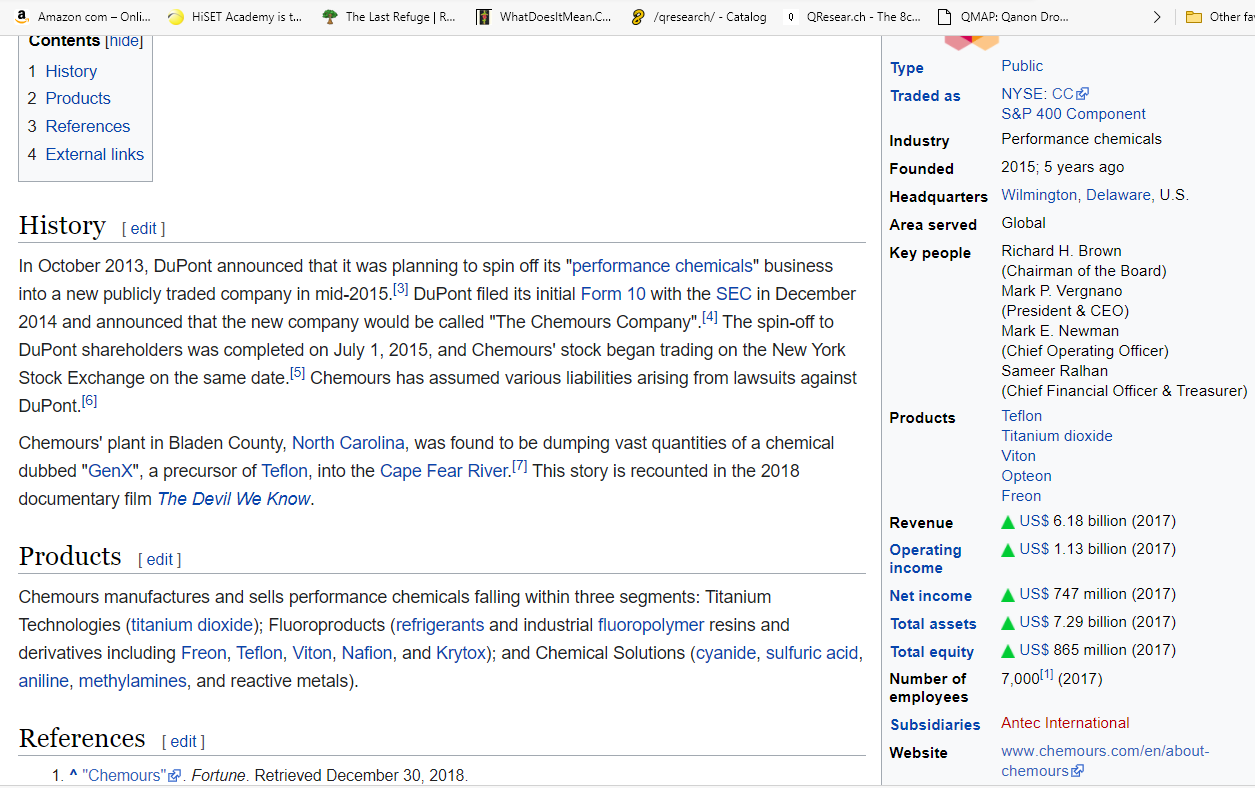Open the SEC article link

pyautogui.click(x=733, y=294)
